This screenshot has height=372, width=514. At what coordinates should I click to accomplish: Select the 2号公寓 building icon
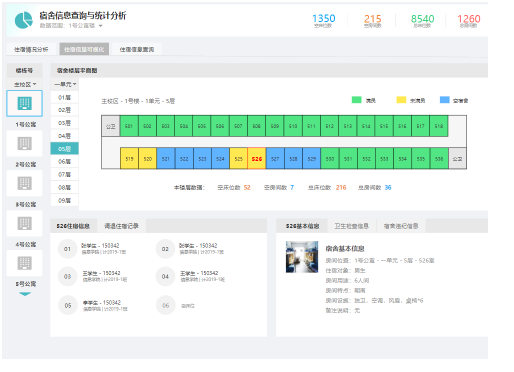click(x=24, y=143)
